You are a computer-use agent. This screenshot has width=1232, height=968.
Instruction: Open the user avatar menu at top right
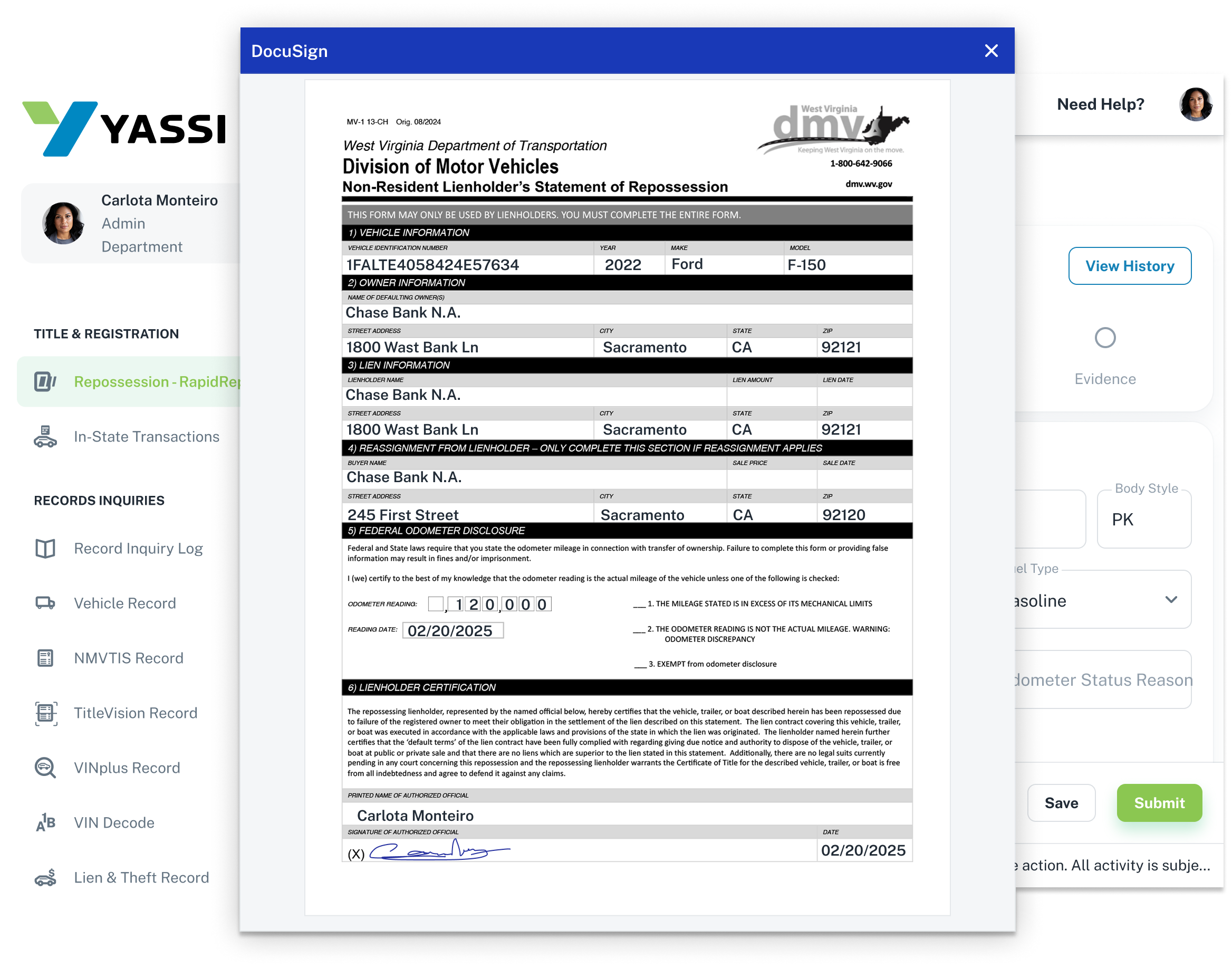[x=1195, y=104]
